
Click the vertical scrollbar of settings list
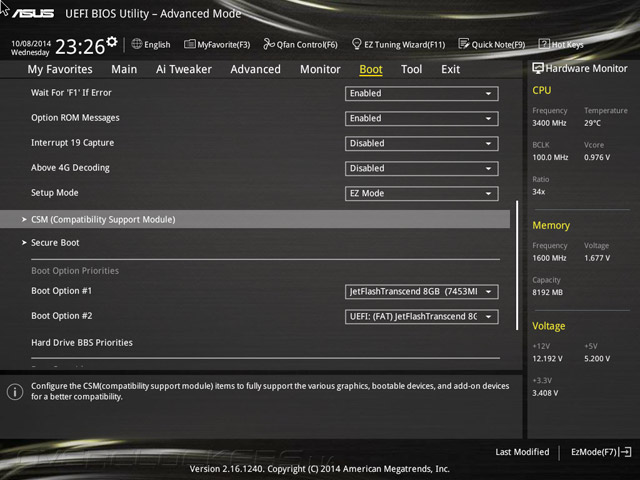pos(517,265)
